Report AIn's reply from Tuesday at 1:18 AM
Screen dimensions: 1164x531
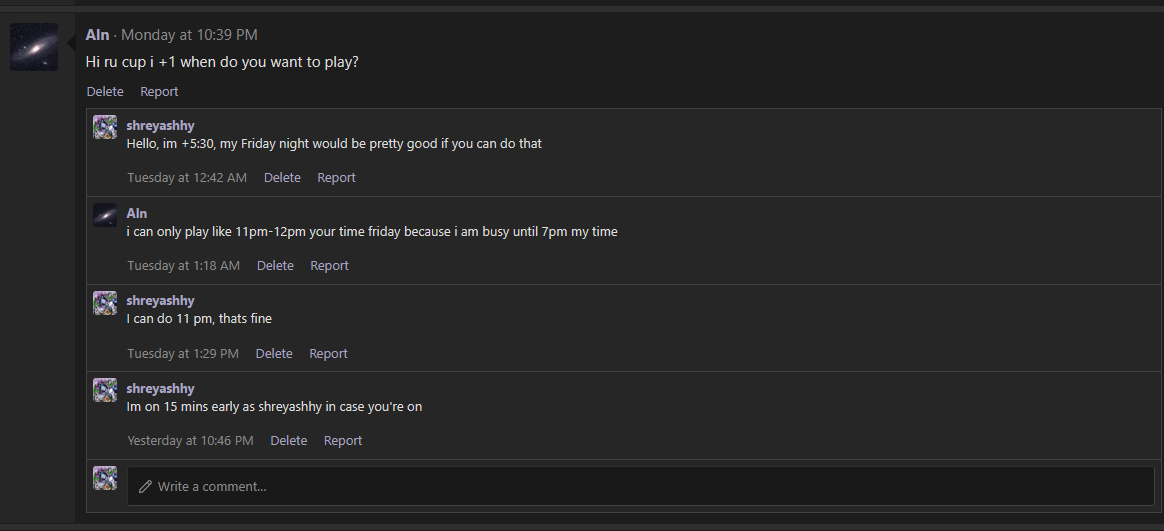tap(329, 266)
